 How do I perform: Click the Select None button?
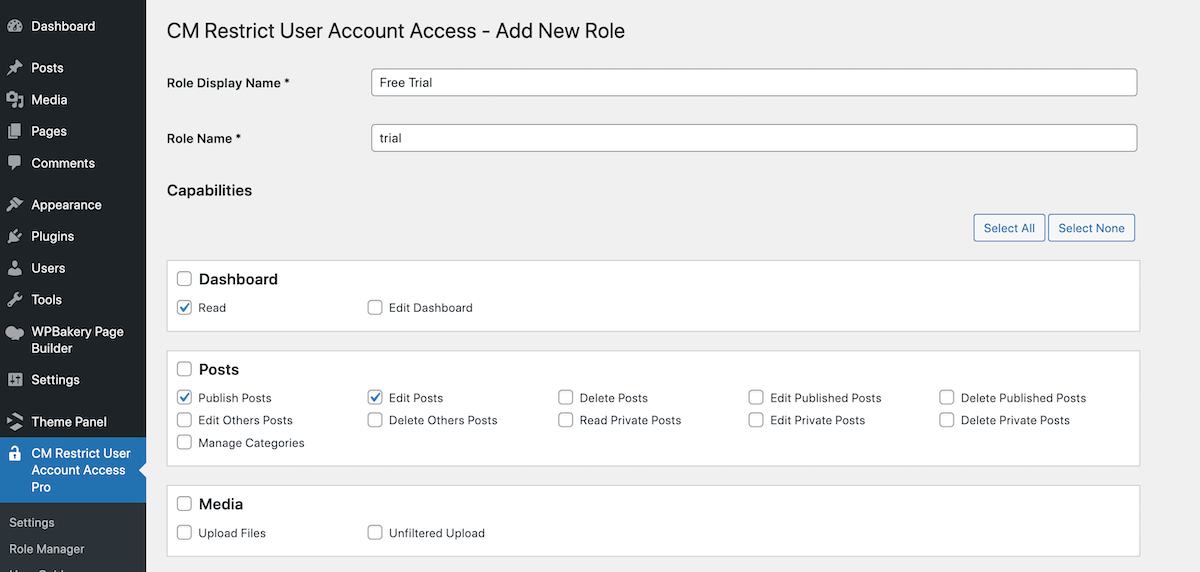(x=1091, y=228)
